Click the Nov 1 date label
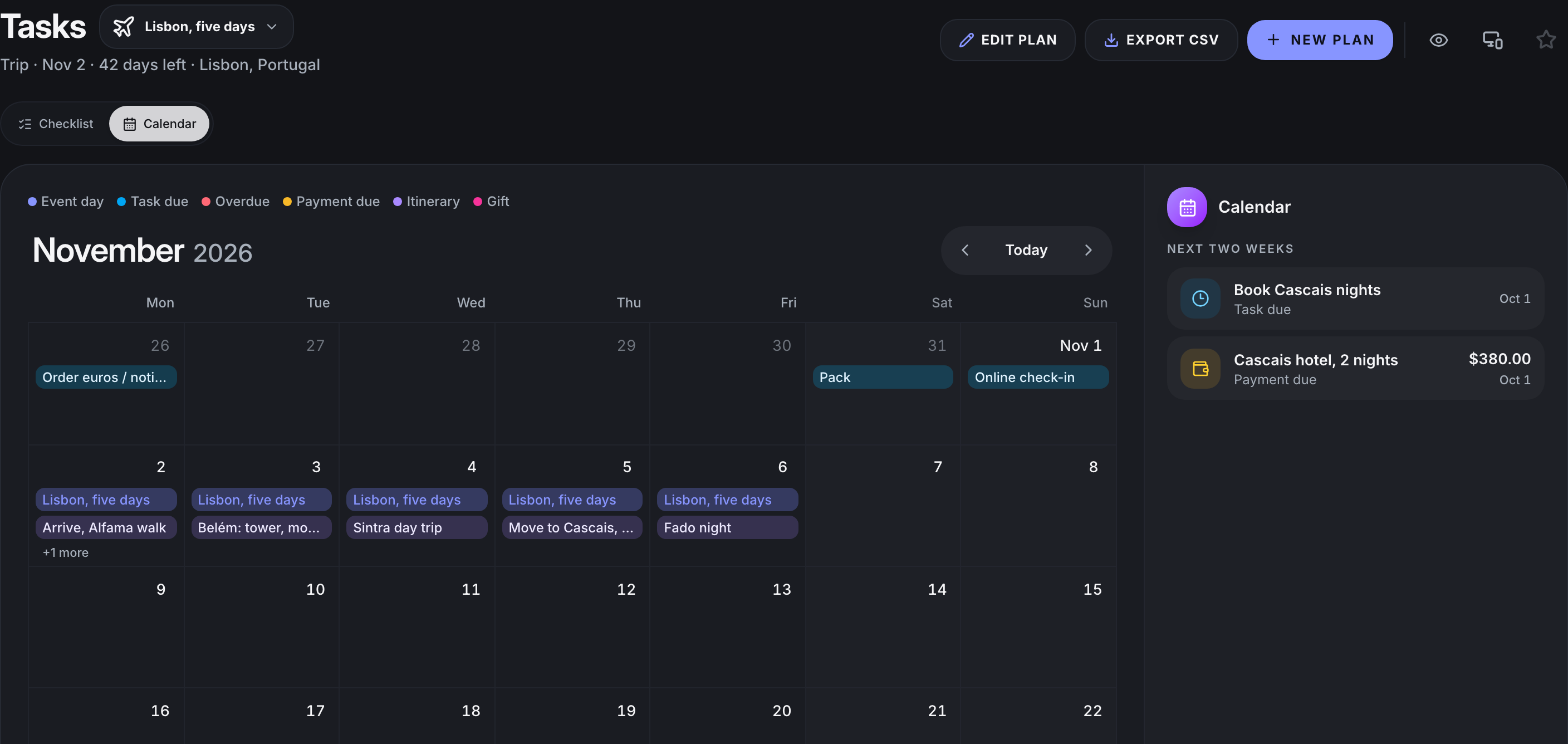 [x=1080, y=345]
